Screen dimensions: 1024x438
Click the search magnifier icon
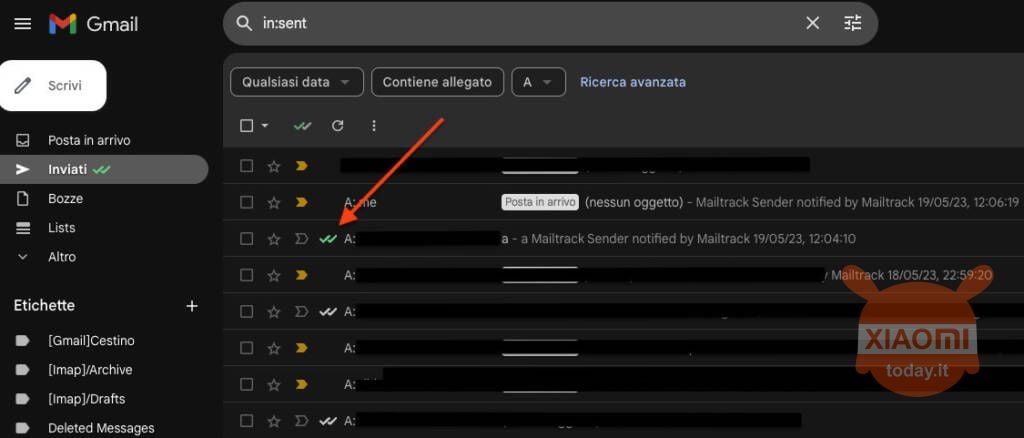click(x=244, y=23)
